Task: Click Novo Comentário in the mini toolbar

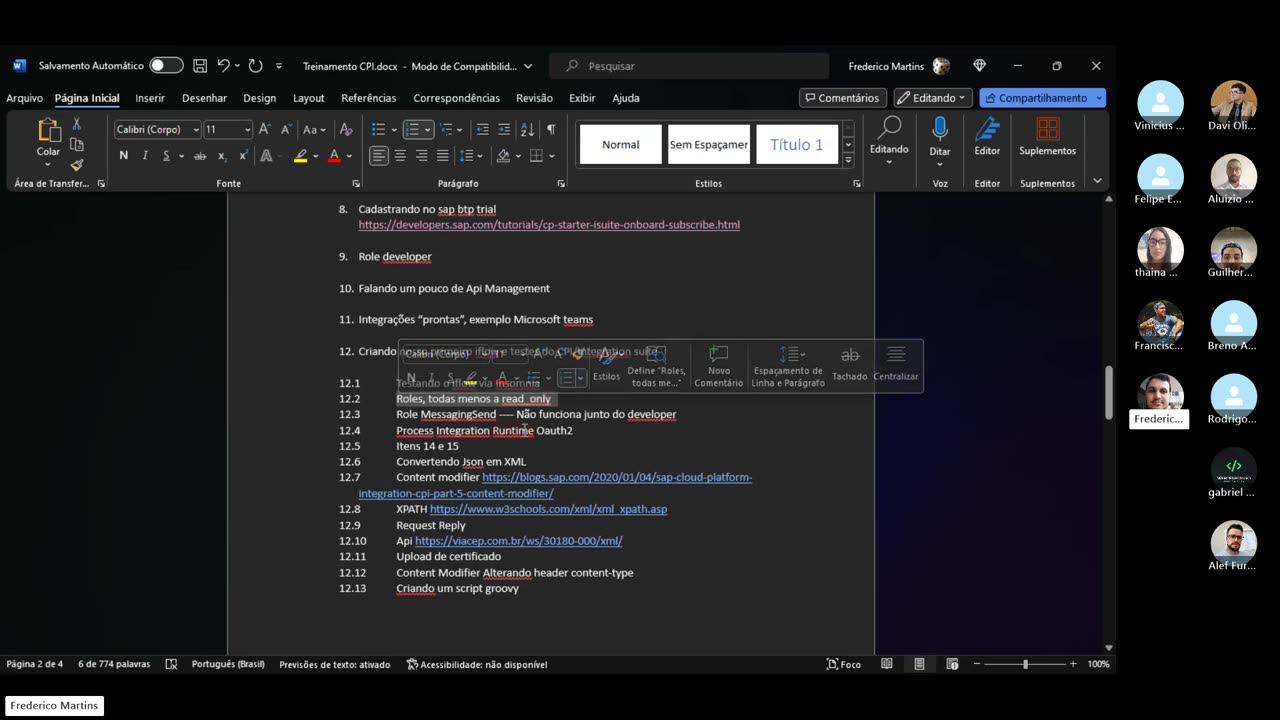Action: click(718, 366)
